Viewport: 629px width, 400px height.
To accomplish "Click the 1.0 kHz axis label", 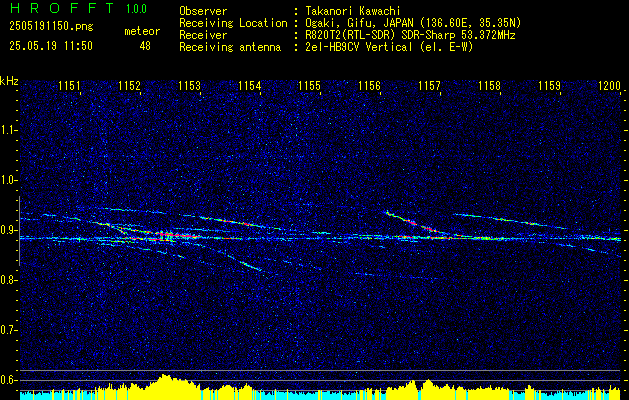I will pos(7,181).
